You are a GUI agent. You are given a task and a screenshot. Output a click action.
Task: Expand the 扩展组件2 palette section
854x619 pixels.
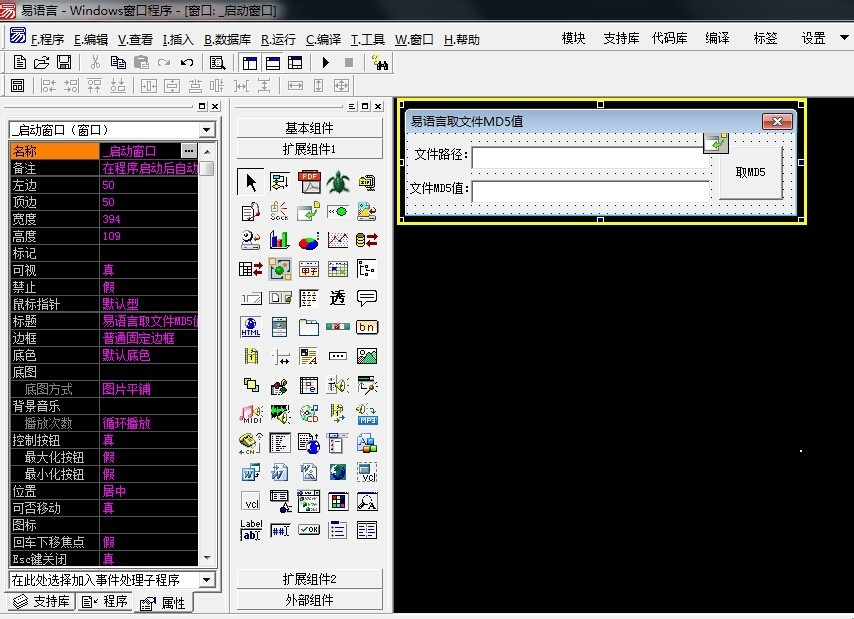coord(309,579)
